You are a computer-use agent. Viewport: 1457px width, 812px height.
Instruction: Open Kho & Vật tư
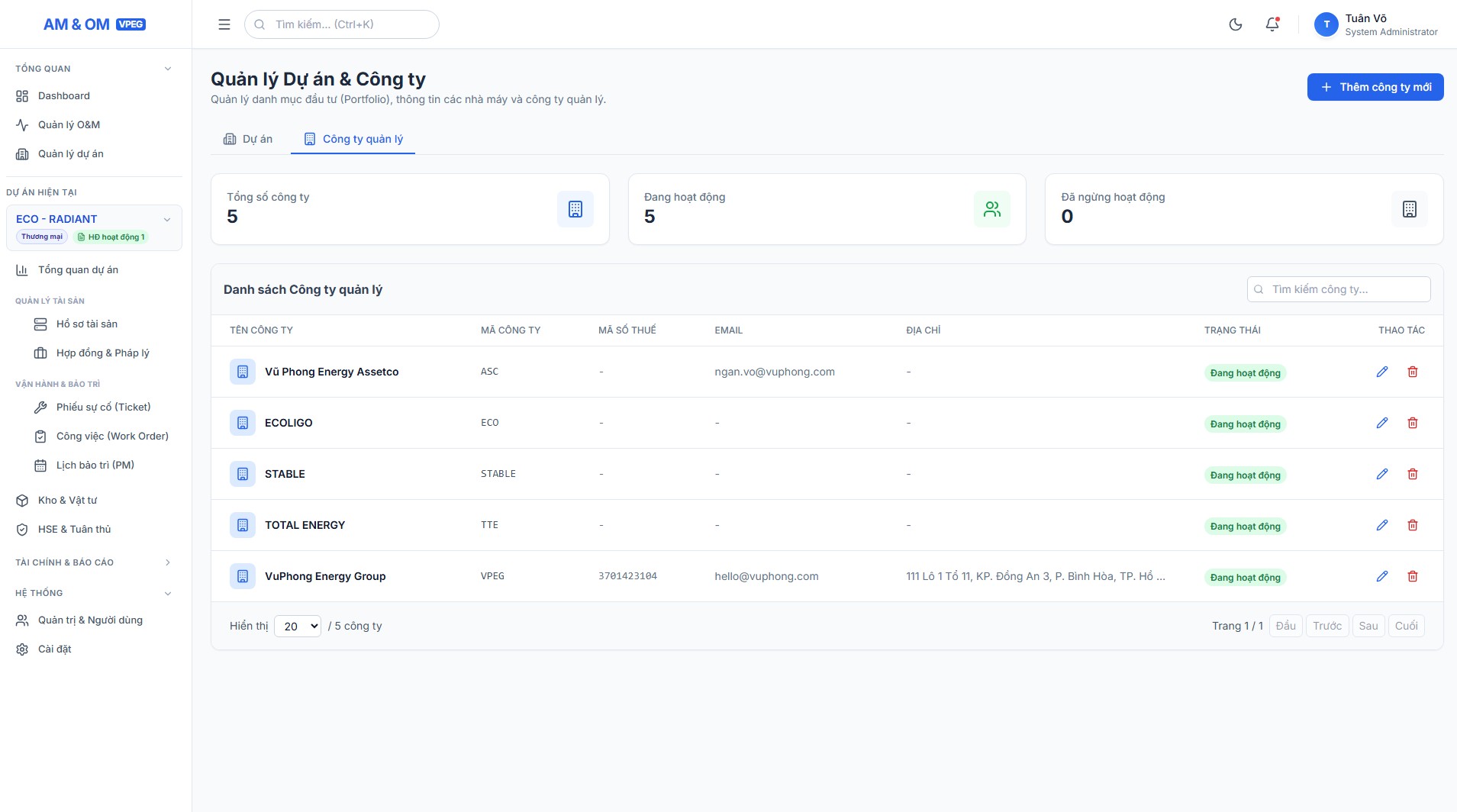95,501
